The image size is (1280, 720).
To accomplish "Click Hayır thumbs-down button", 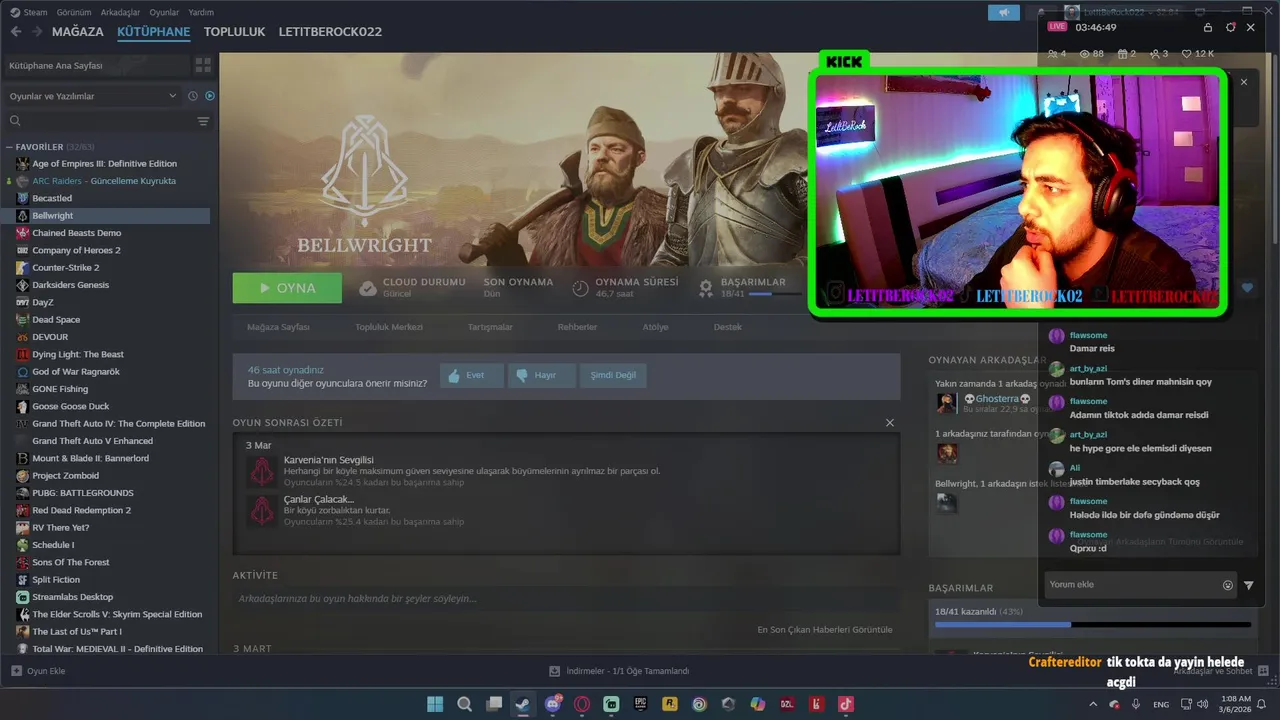I will 541,375.
